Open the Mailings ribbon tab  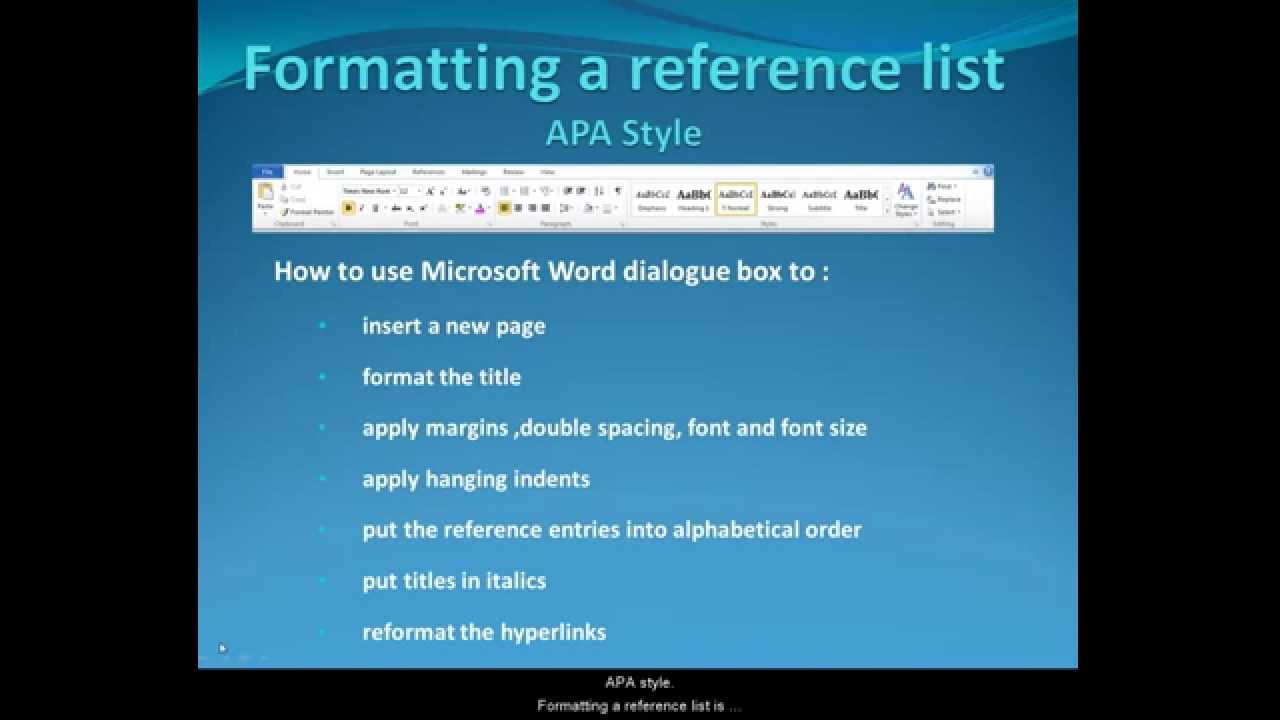tap(474, 172)
